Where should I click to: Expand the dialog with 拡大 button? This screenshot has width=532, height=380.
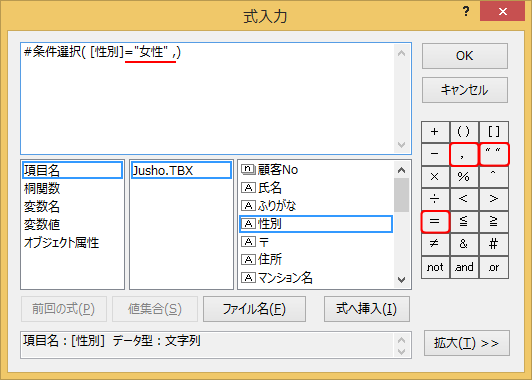467,343
